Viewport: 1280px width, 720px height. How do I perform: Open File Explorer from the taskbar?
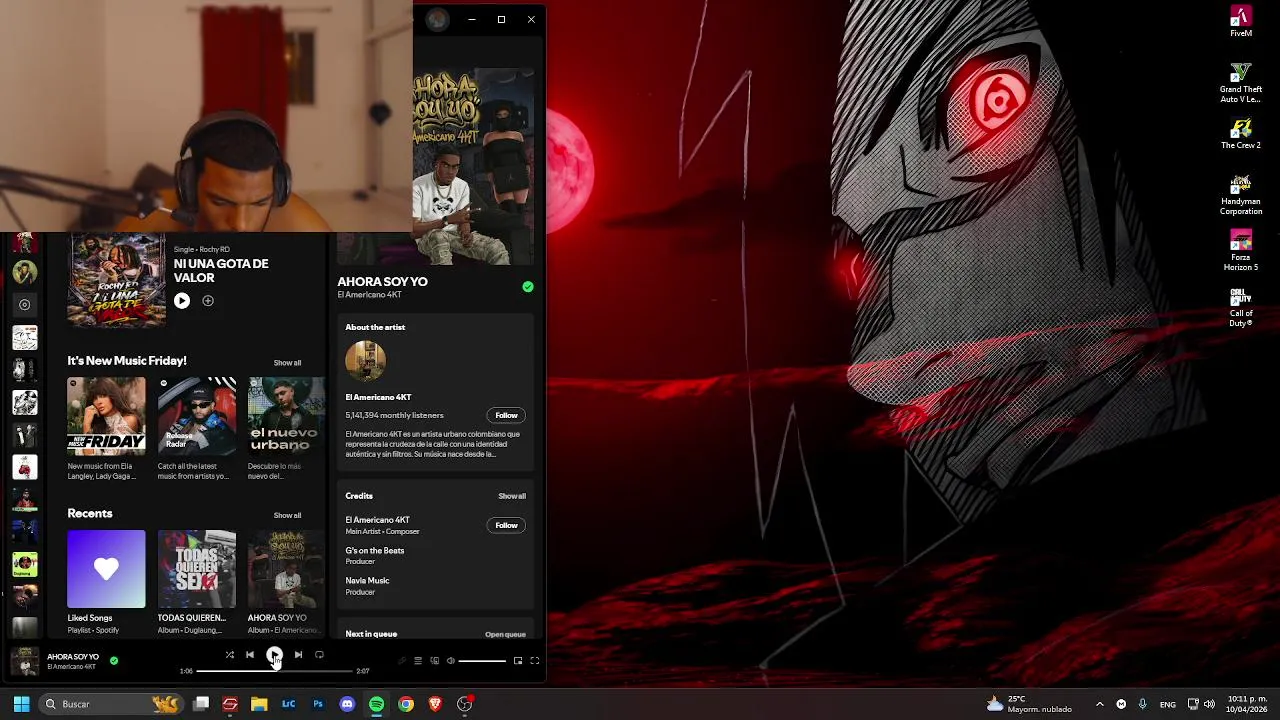point(259,704)
